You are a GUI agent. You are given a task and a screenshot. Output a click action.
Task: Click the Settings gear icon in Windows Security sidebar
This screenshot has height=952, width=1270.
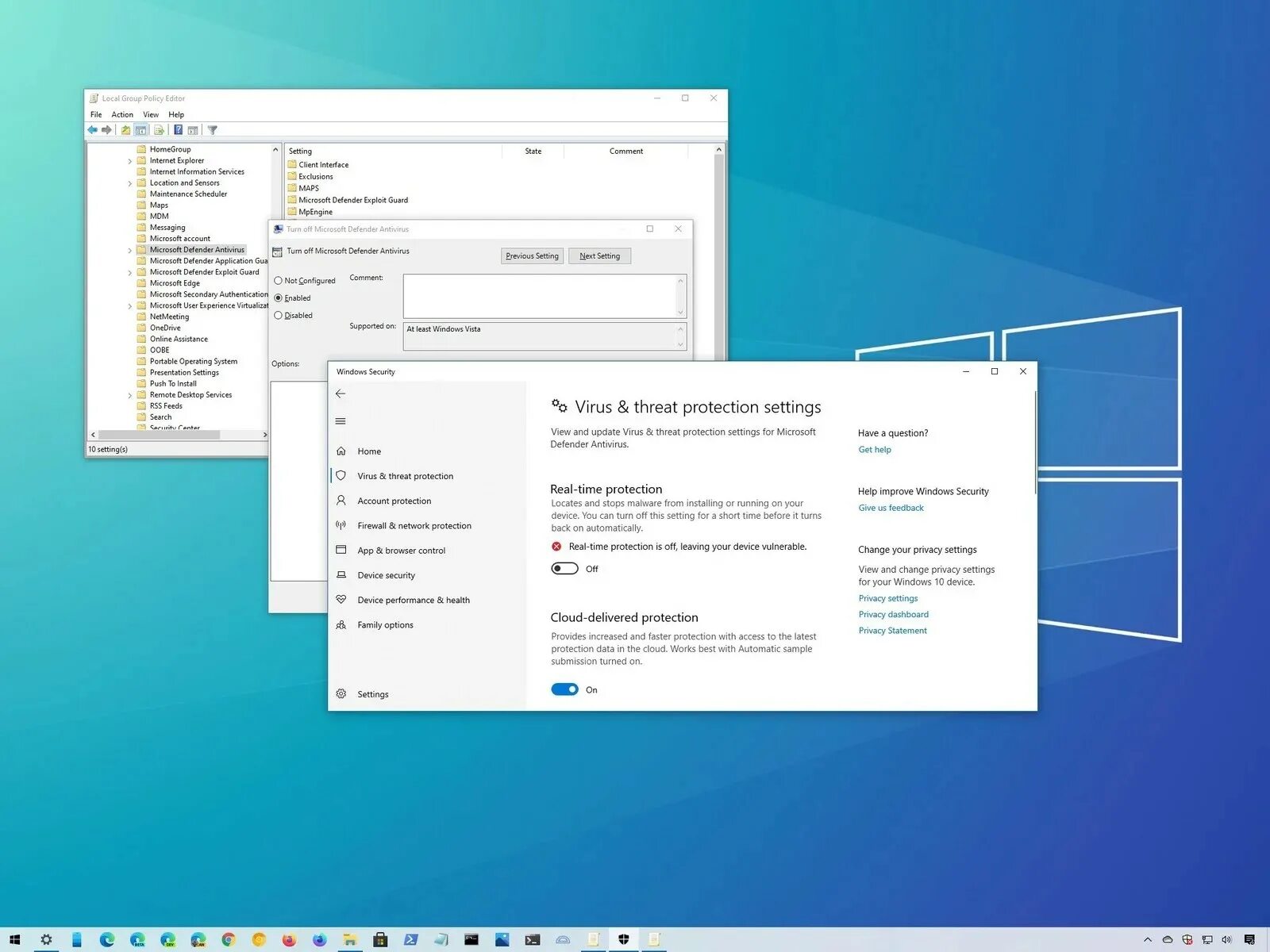(341, 694)
